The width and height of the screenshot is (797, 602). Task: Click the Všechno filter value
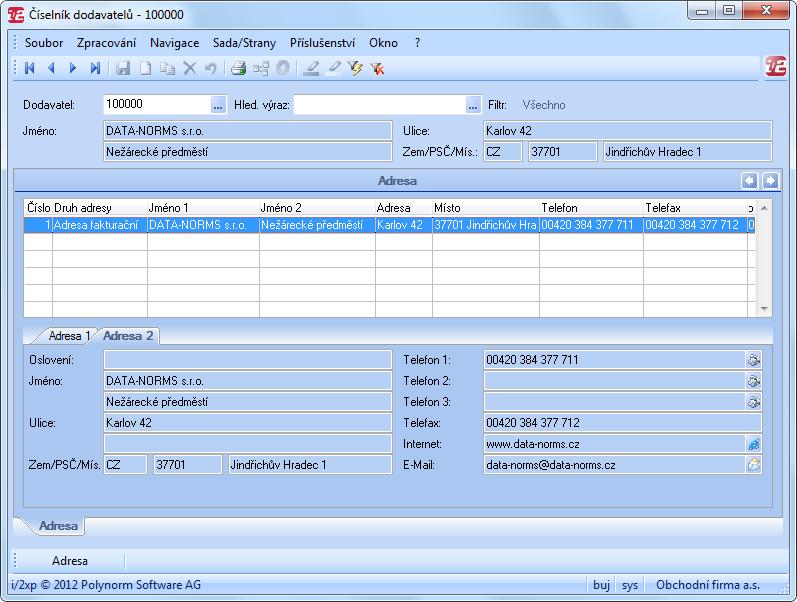point(544,105)
